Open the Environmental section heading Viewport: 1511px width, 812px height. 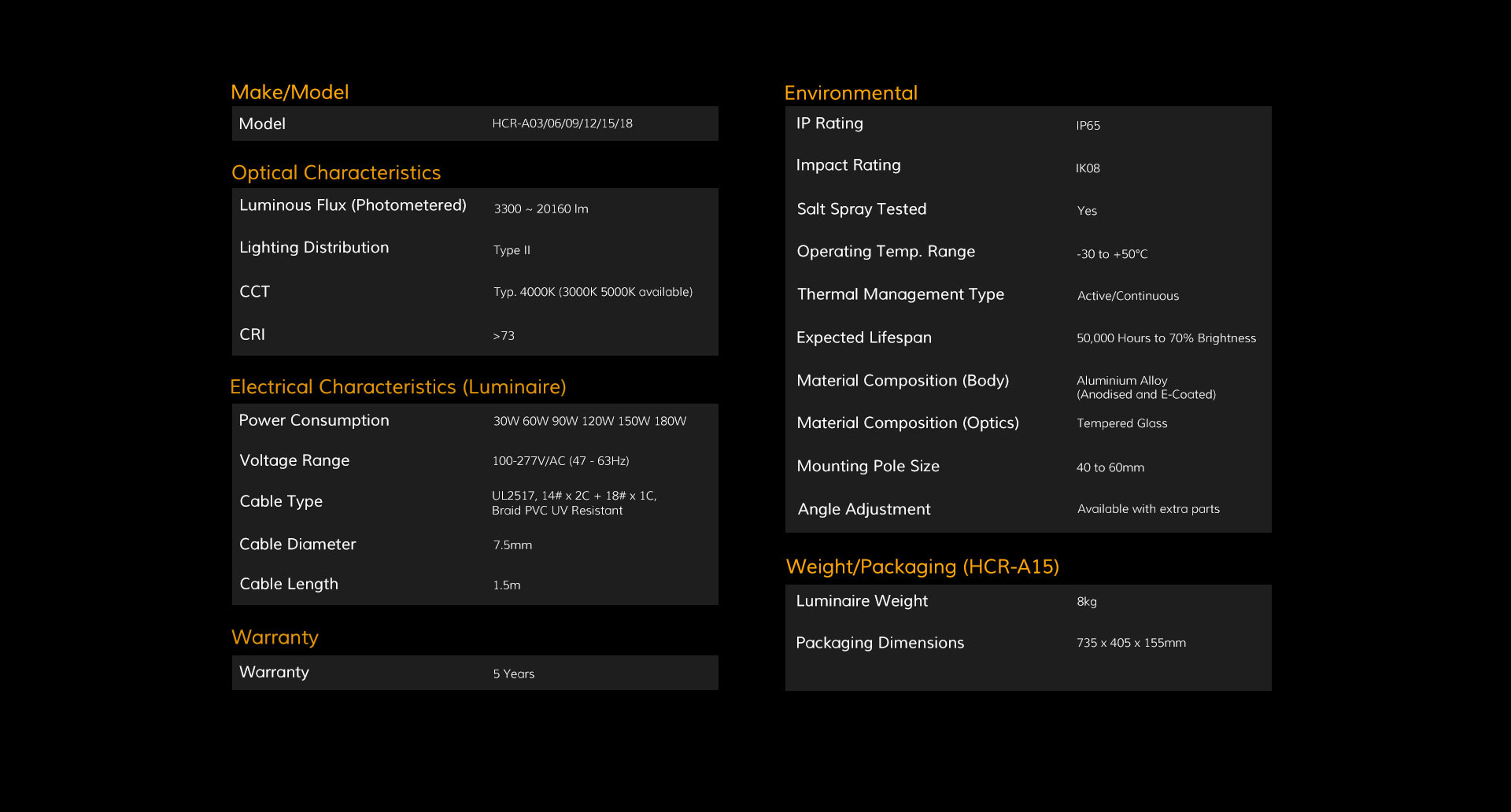850,92
